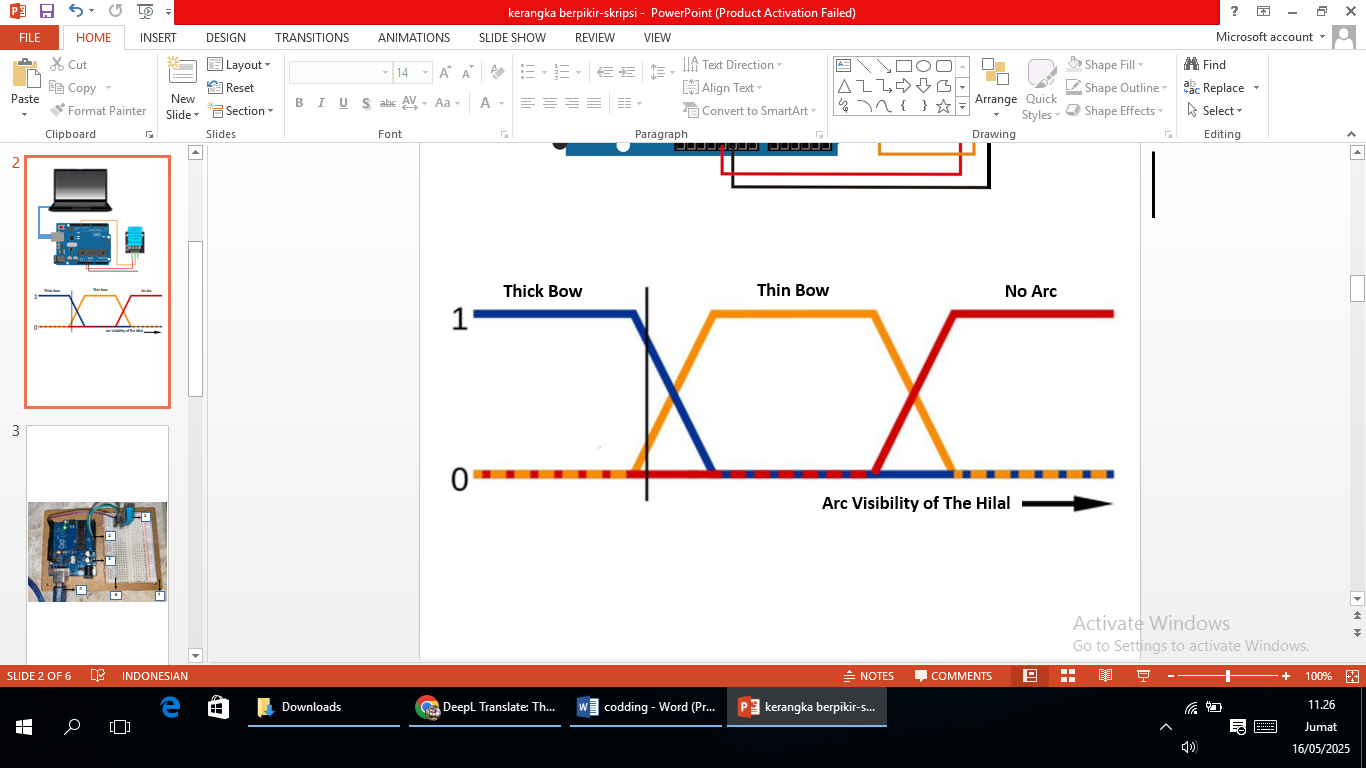This screenshot has width=1366, height=768.
Task: Open the Microsoft Edge taskbar icon
Action: pyautogui.click(x=170, y=707)
